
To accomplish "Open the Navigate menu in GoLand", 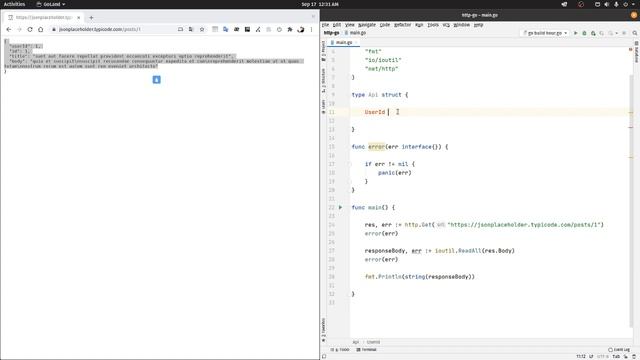I will 367,25.
